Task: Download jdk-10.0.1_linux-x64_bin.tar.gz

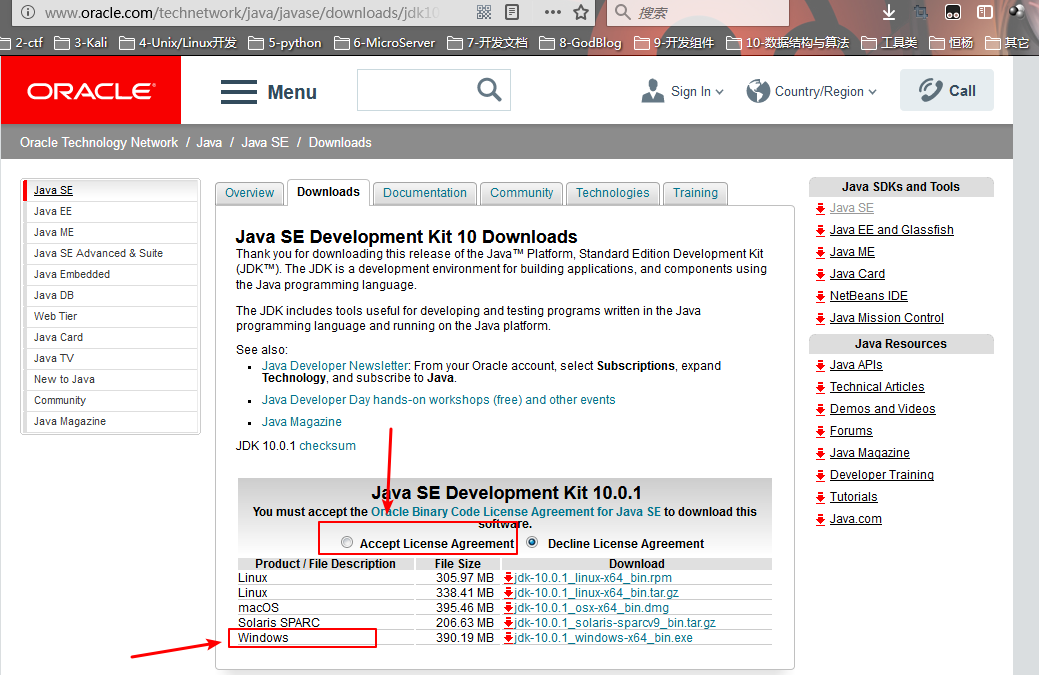Action: [x=596, y=593]
